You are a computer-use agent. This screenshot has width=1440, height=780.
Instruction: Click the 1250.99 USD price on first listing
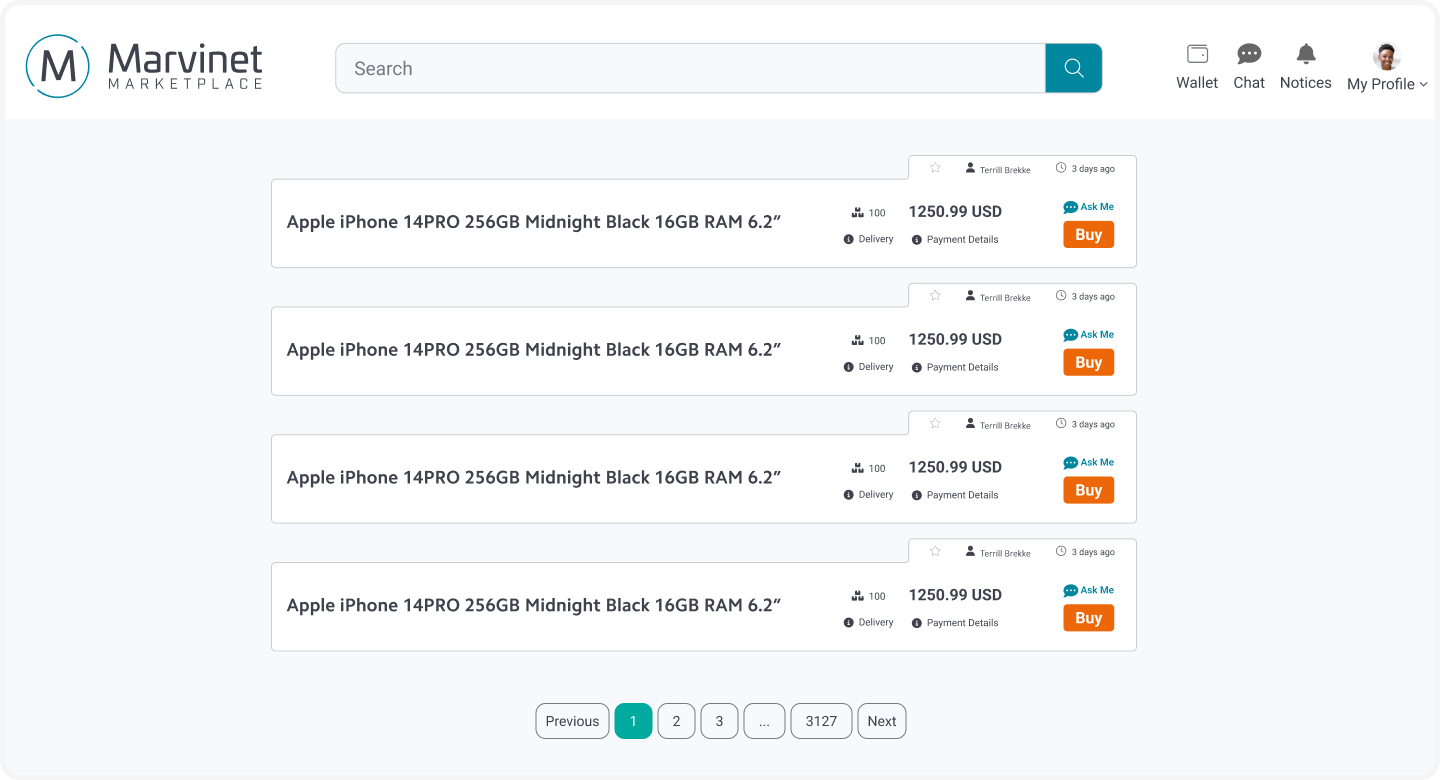click(955, 212)
